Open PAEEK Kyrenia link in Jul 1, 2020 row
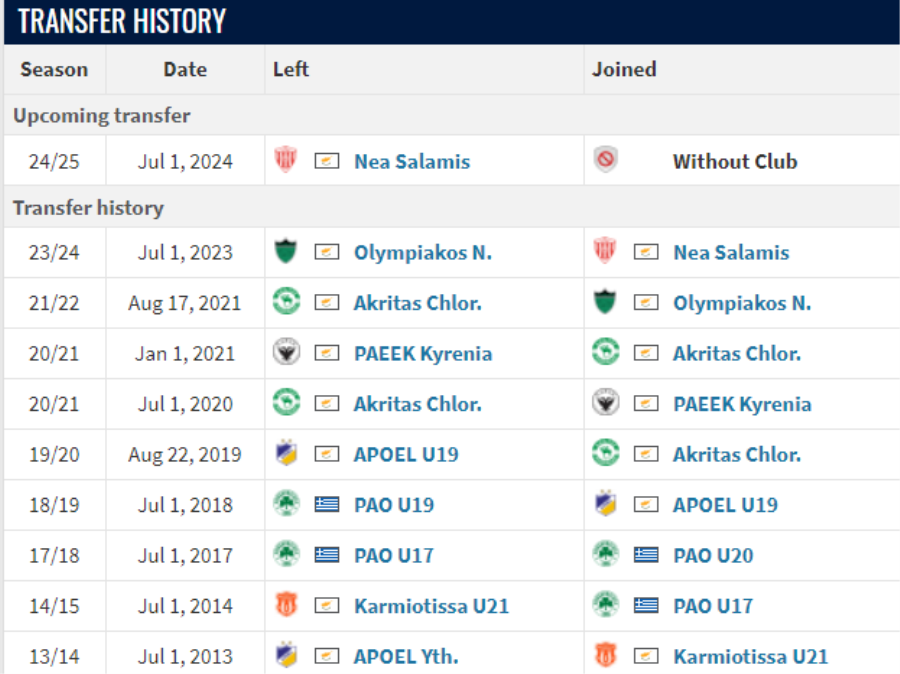900x674 pixels. click(x=742, y=404)
